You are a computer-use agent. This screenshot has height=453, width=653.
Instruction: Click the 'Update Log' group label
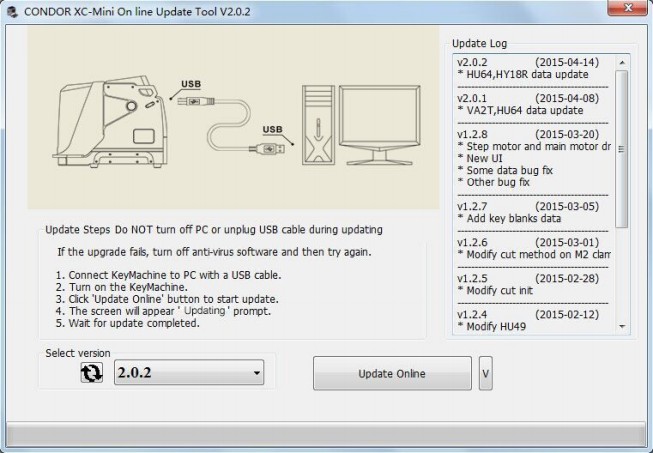(x=479, y=43)
